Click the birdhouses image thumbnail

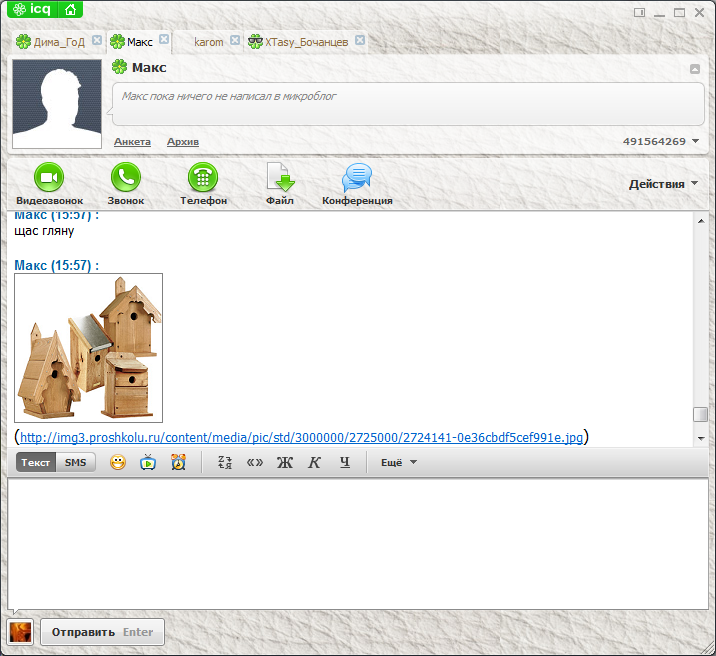tap(89, 348)
